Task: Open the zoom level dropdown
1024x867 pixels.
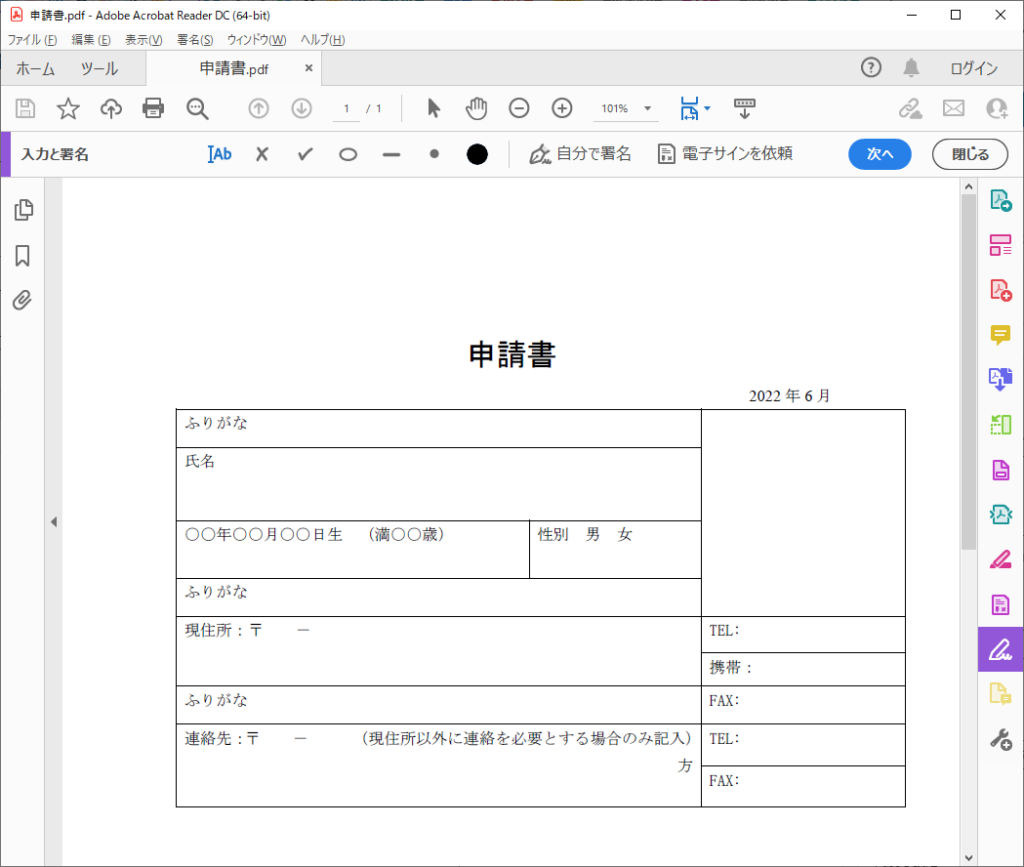Action: tap(646, 108)
